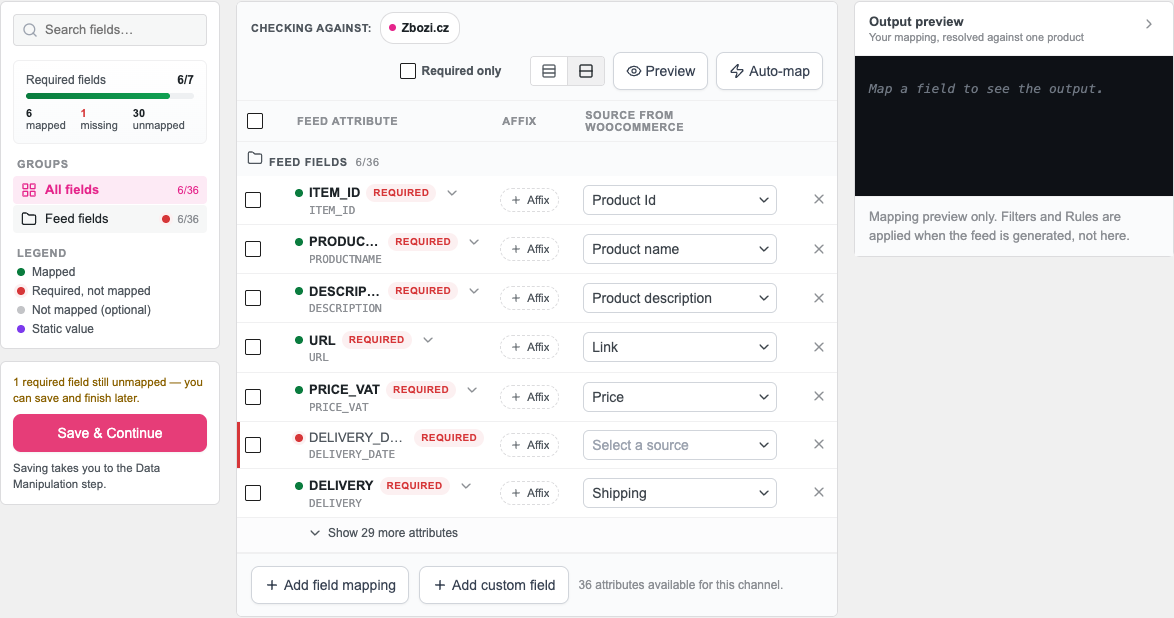The height and width of the screenshot is (618, 1174).
Task: Add affix to DELIVERY row
Action: pos(529,493)
